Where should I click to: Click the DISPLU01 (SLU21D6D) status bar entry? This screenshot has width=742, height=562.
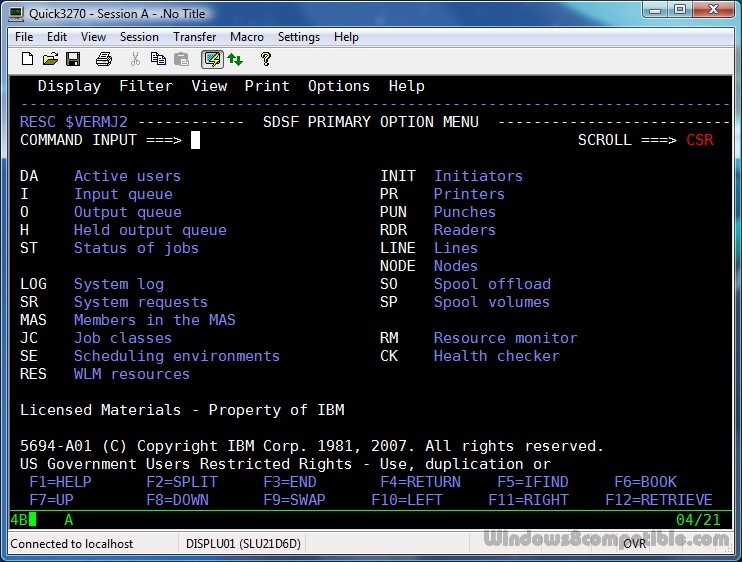(243, 544)
